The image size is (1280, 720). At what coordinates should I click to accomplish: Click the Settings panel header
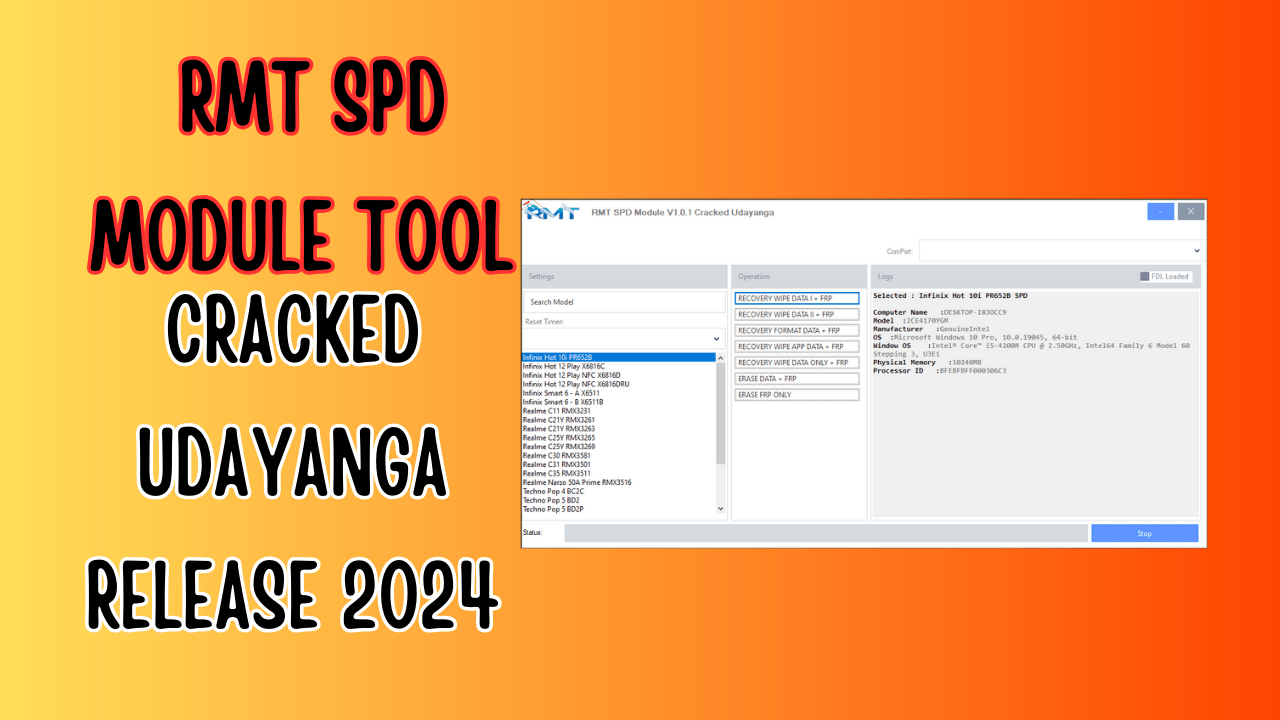[x=624, y=276]
